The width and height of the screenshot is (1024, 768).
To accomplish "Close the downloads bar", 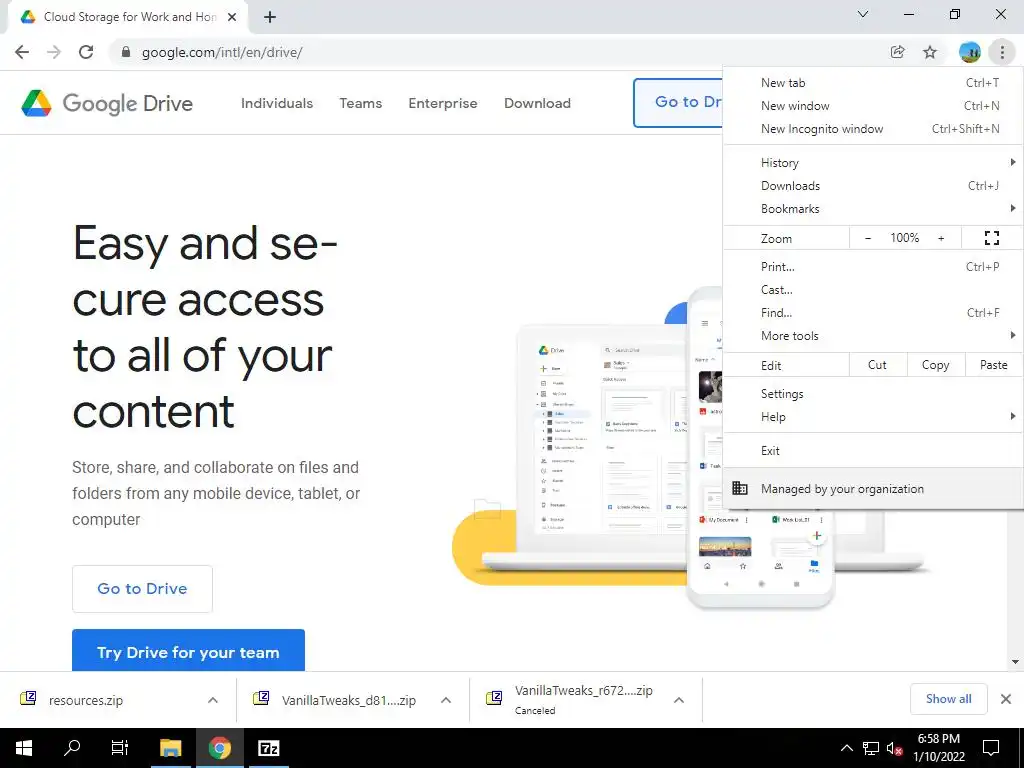I will point(1006,699).
